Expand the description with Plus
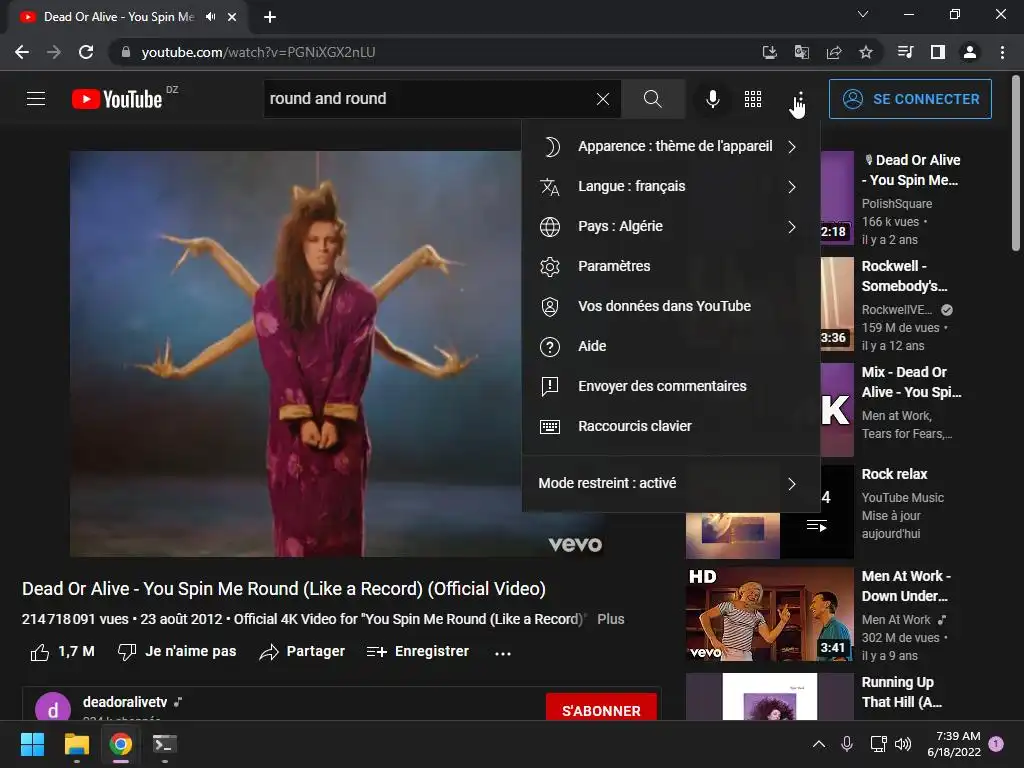 tap(611, 619)
